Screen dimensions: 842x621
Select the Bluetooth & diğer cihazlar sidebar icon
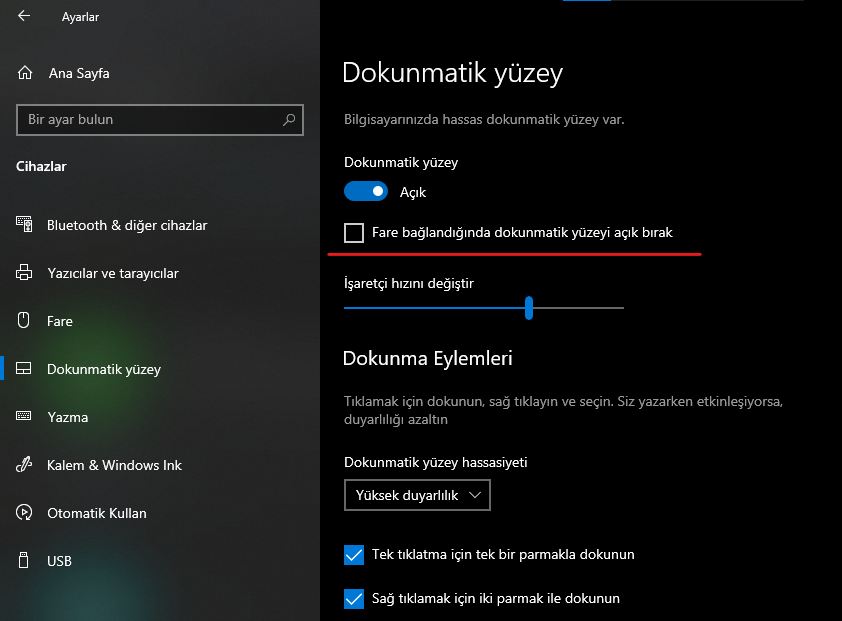tap(24, 225)
